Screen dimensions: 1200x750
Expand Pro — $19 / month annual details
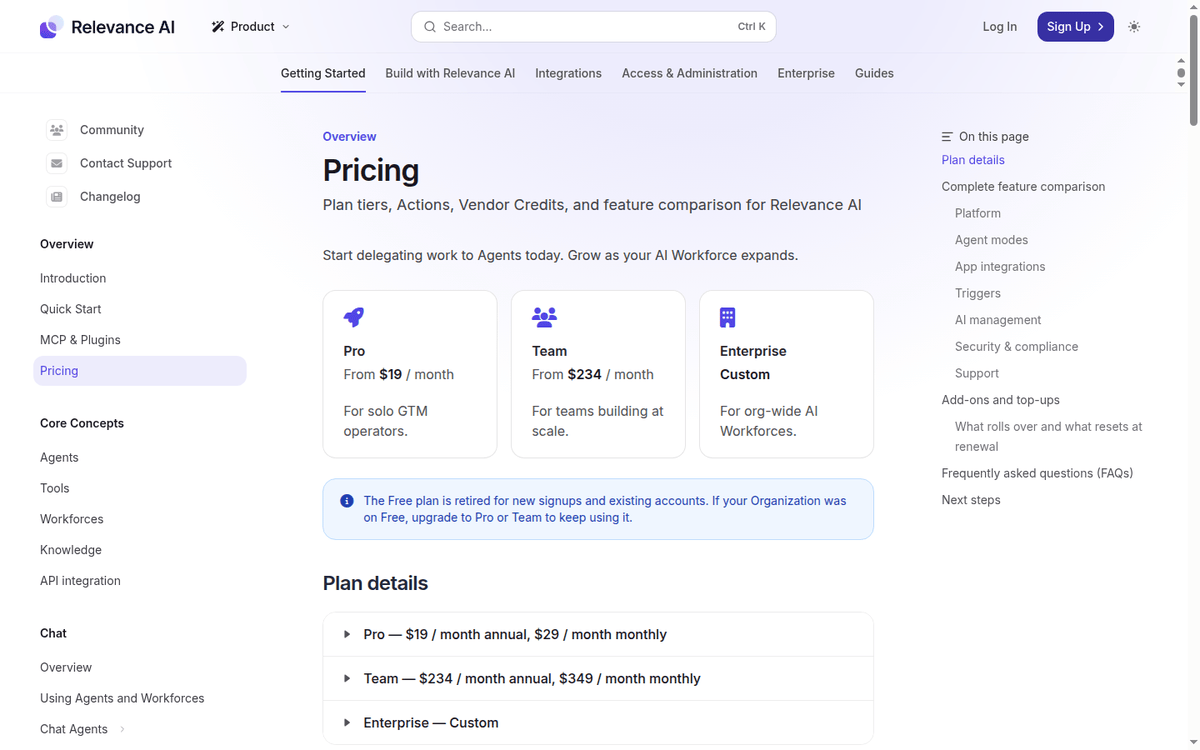(598, 635)
